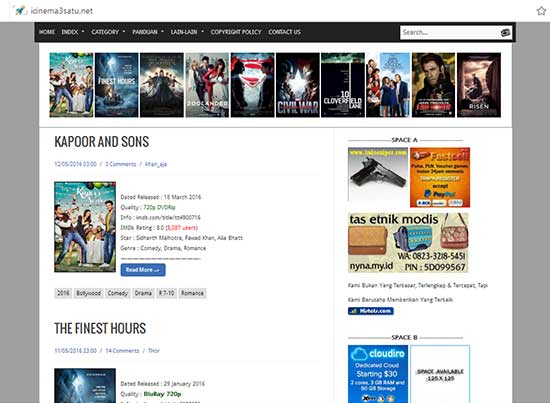Screen dimensions: 550x403
Task: Open the 14 Comments link
Action: click(122, 351)
